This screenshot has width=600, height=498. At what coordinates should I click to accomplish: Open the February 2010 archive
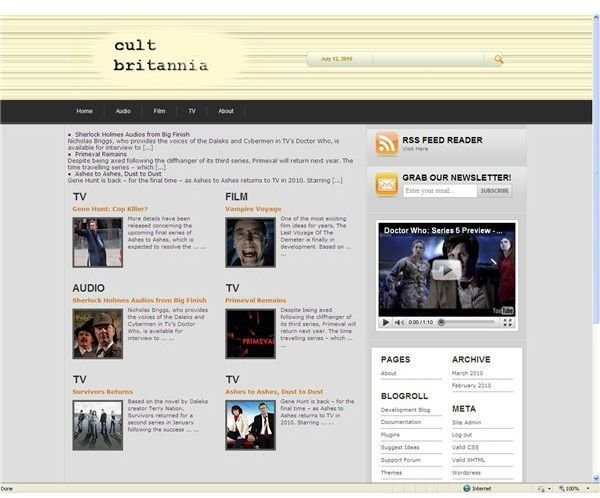click(471, 385)
